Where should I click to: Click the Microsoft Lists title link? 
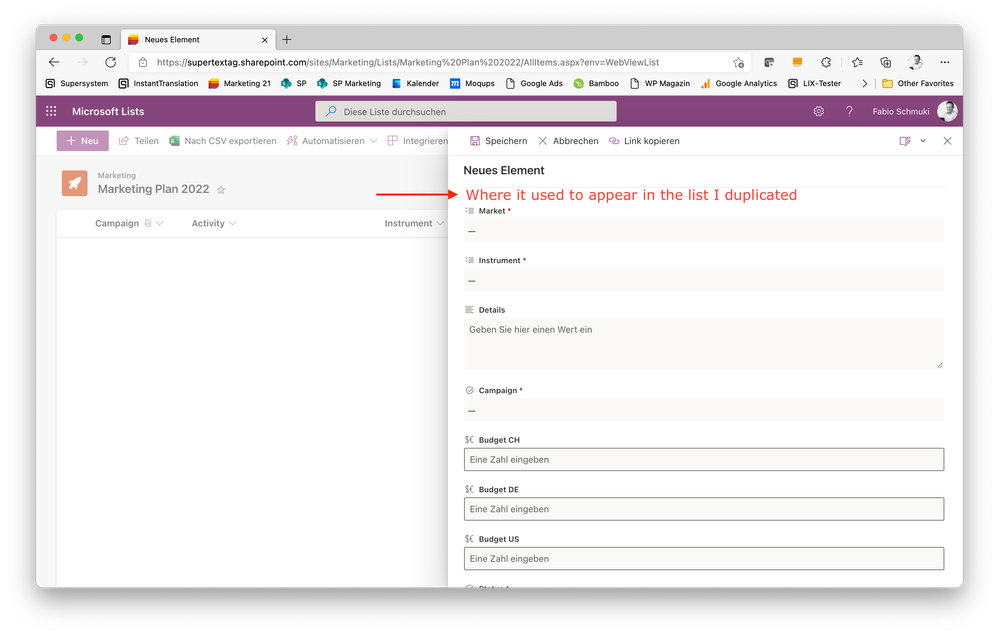pos(108,111)
